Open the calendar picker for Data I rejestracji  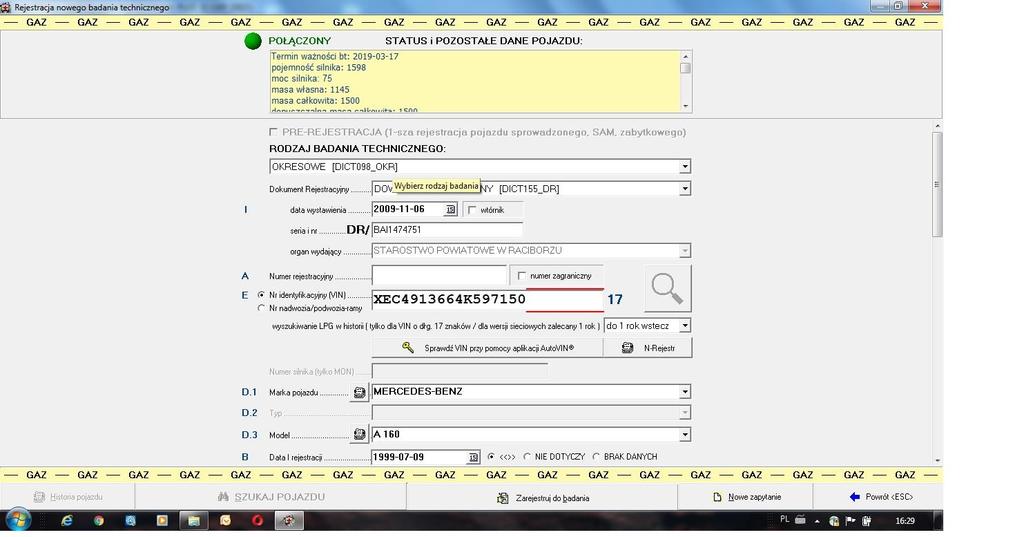click(x=474, y=457)
